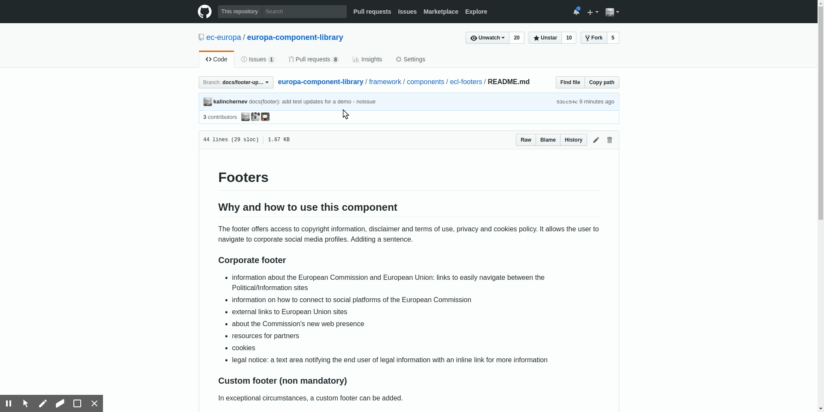This screenshot has width=824, height=412.
Task: Pause the screen recording
Action: tap(8, 404)
